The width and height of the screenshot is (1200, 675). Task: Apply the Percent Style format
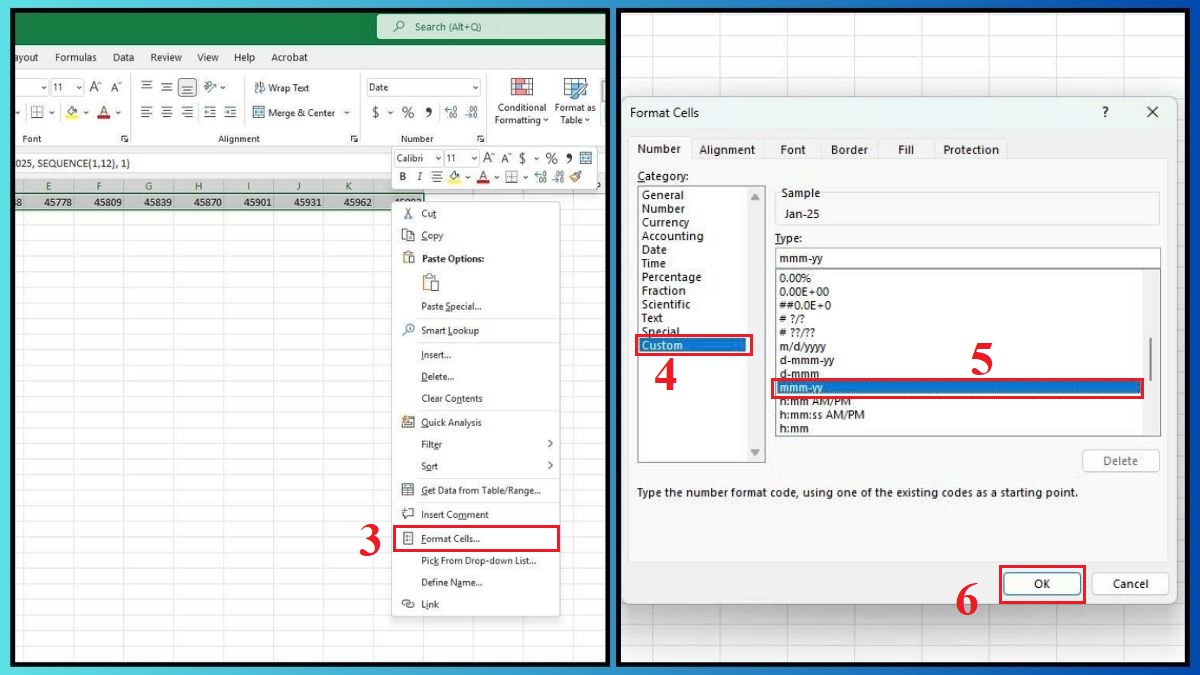click(408, 112)
